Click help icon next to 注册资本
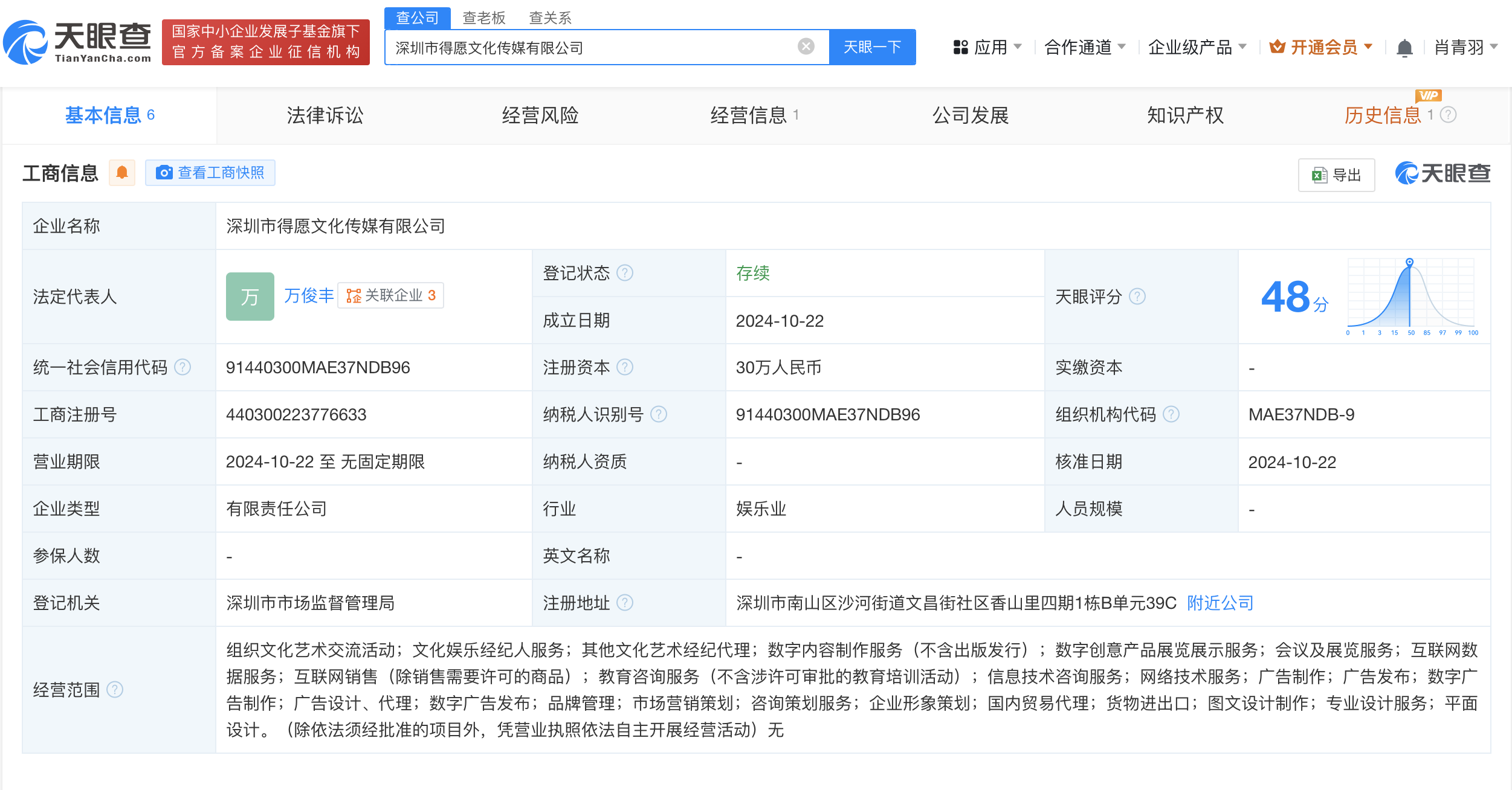 625,367
